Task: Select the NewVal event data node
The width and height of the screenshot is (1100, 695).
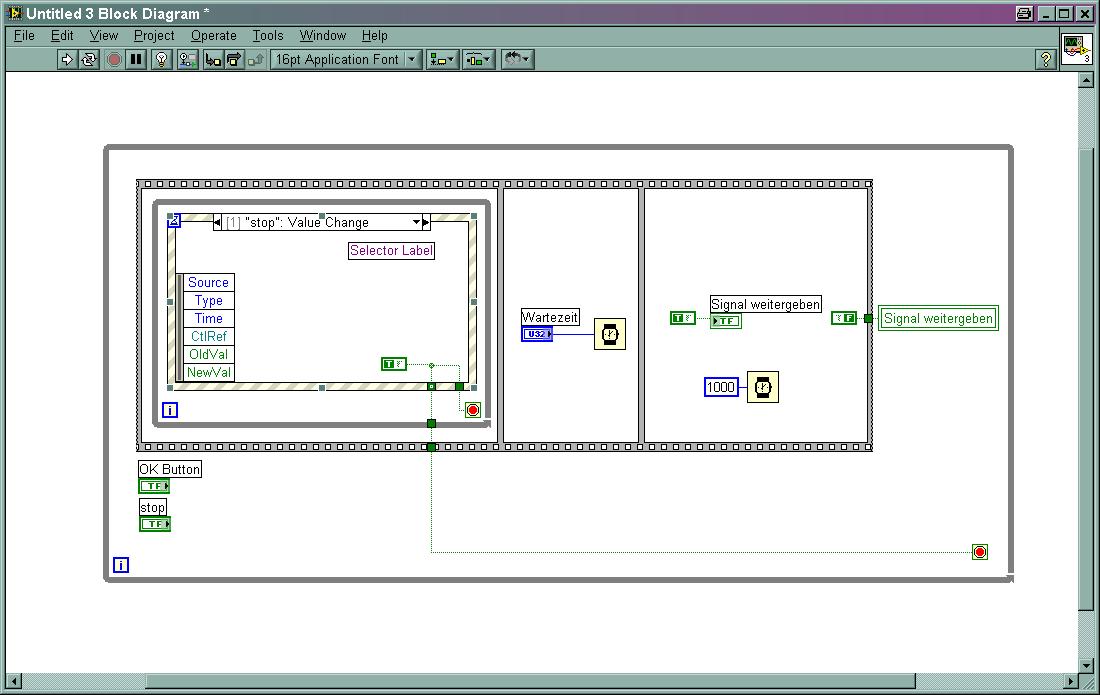Action: [208, 372]
